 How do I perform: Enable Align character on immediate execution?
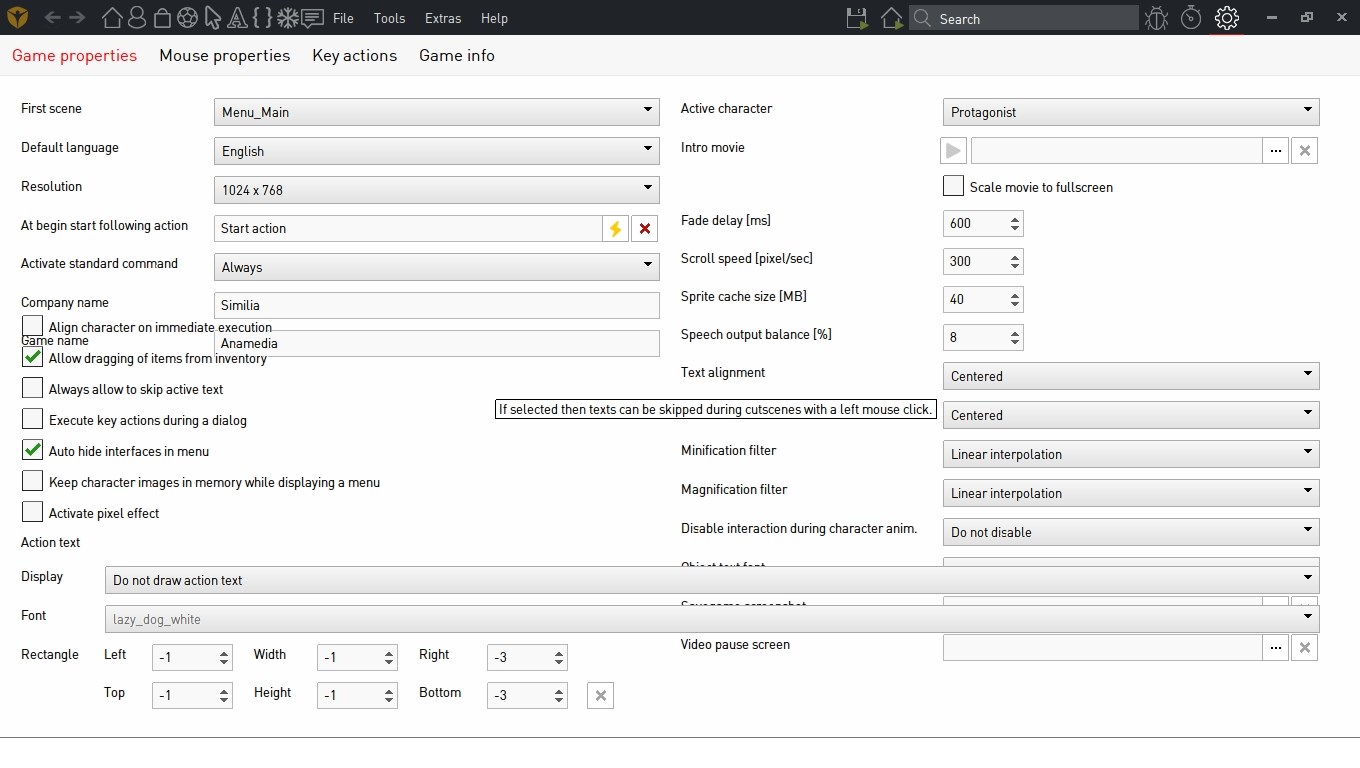click(32, 326)
